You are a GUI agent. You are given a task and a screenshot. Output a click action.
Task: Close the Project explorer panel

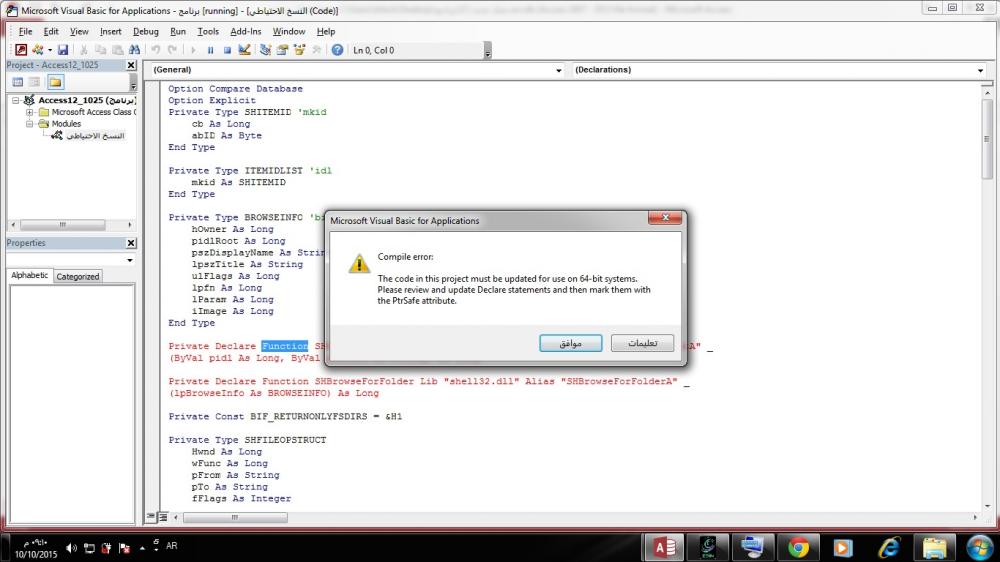tap(131, 65)
